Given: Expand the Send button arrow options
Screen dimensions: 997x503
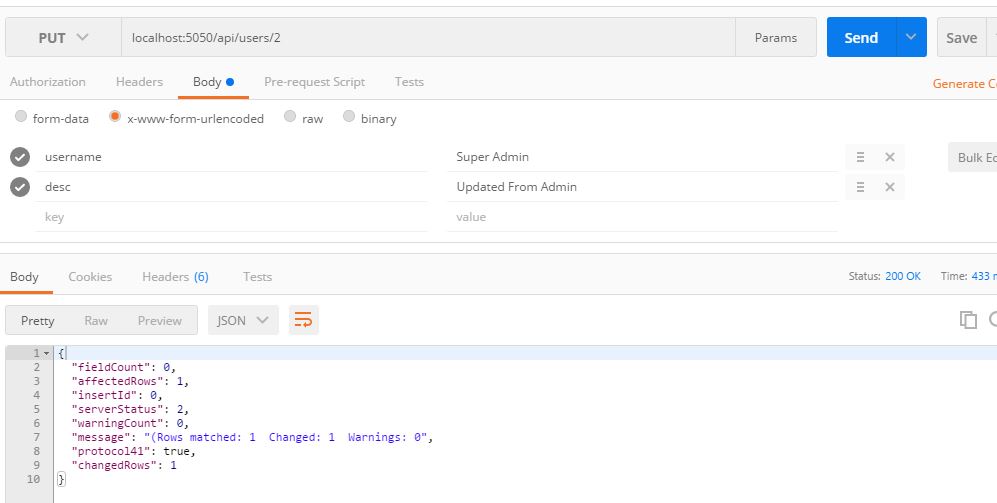Looking at the screenshot, I should 910,38.
